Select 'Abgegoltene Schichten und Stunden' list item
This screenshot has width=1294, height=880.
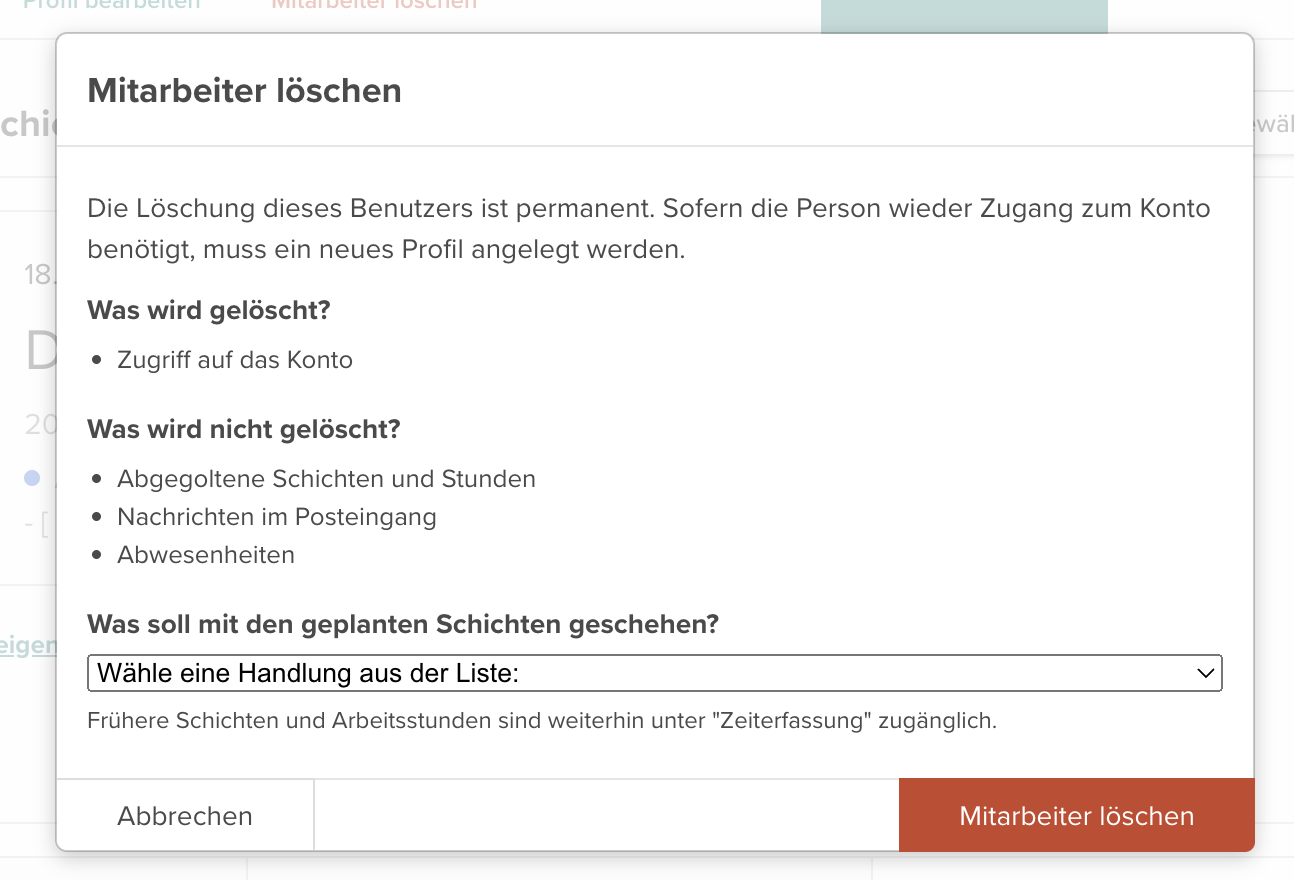[326, 479]
